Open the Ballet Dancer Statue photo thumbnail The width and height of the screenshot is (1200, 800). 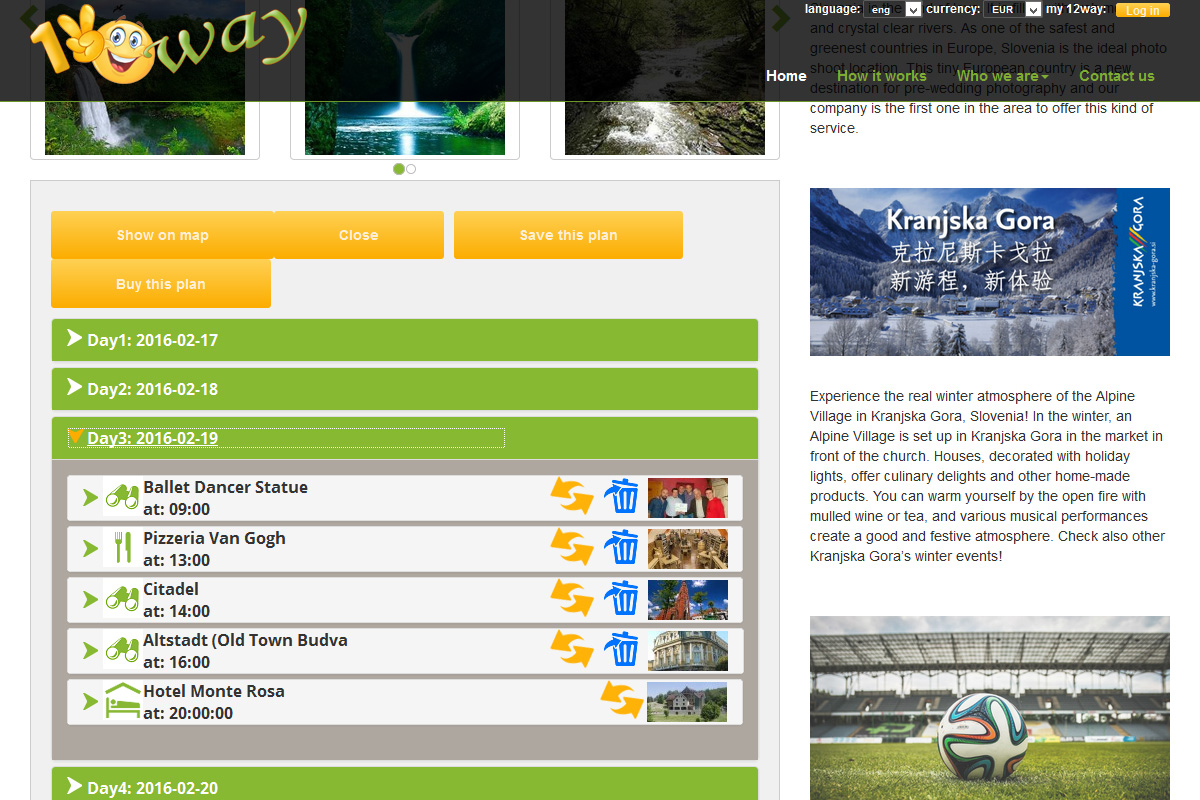[x=688, y=497]
